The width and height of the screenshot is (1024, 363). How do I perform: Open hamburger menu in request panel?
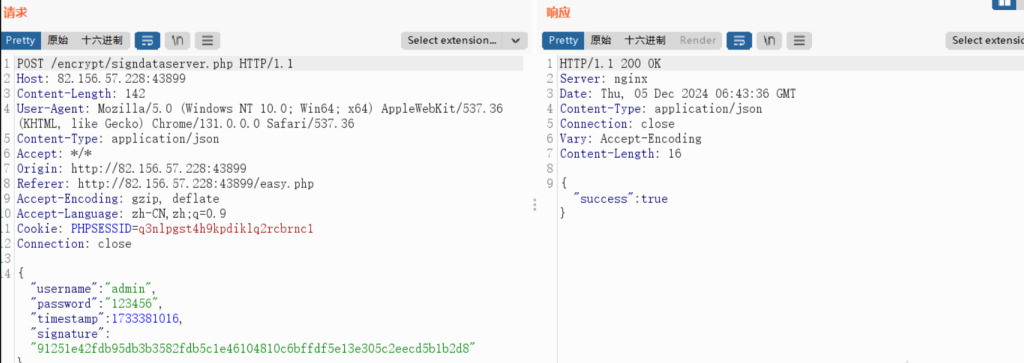click(208, 40)
